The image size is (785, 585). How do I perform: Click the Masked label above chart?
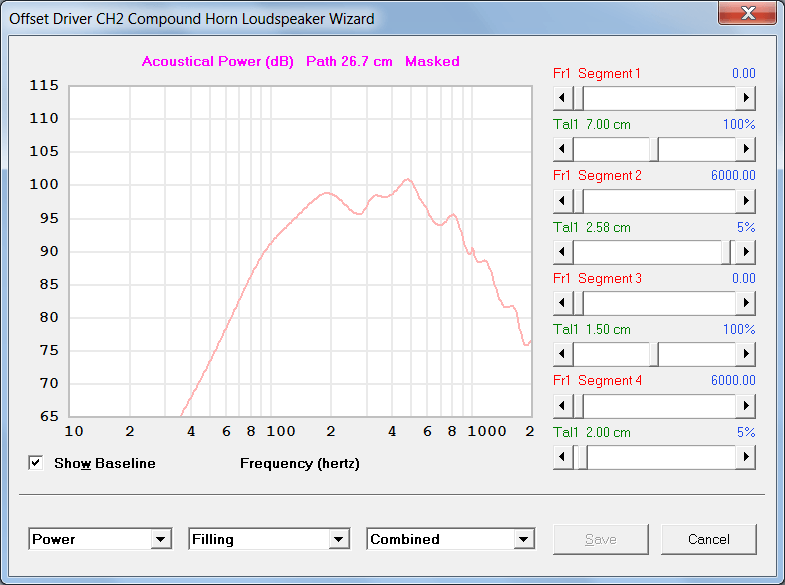(x=432, y=61)
